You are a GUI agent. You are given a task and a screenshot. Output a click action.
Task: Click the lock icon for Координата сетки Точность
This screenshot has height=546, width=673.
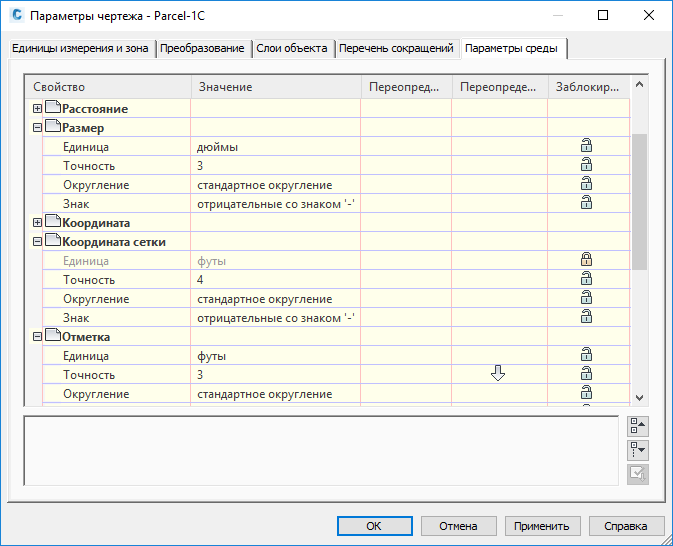point(587,280)
